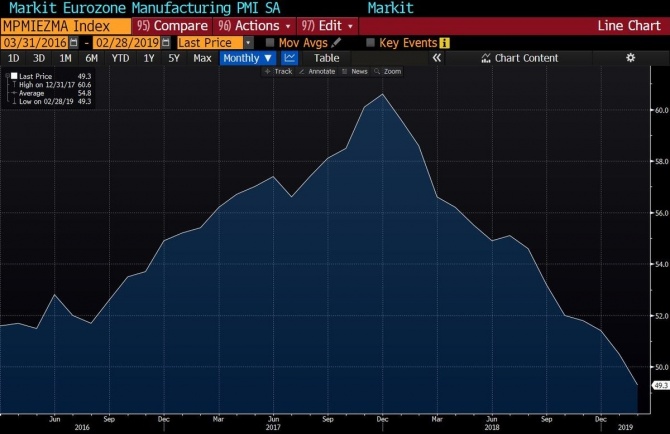Screen dimensions: 670x434
Task: Open the Key Events info icon
Action: tap(444, 43)
